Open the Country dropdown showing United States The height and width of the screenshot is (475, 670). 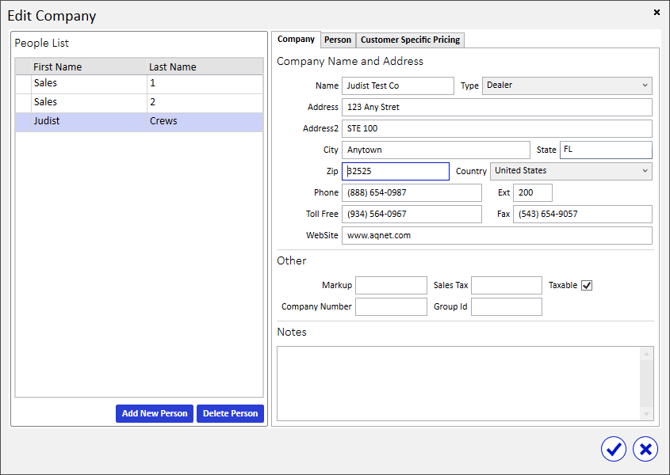click(x=571, y=171)
